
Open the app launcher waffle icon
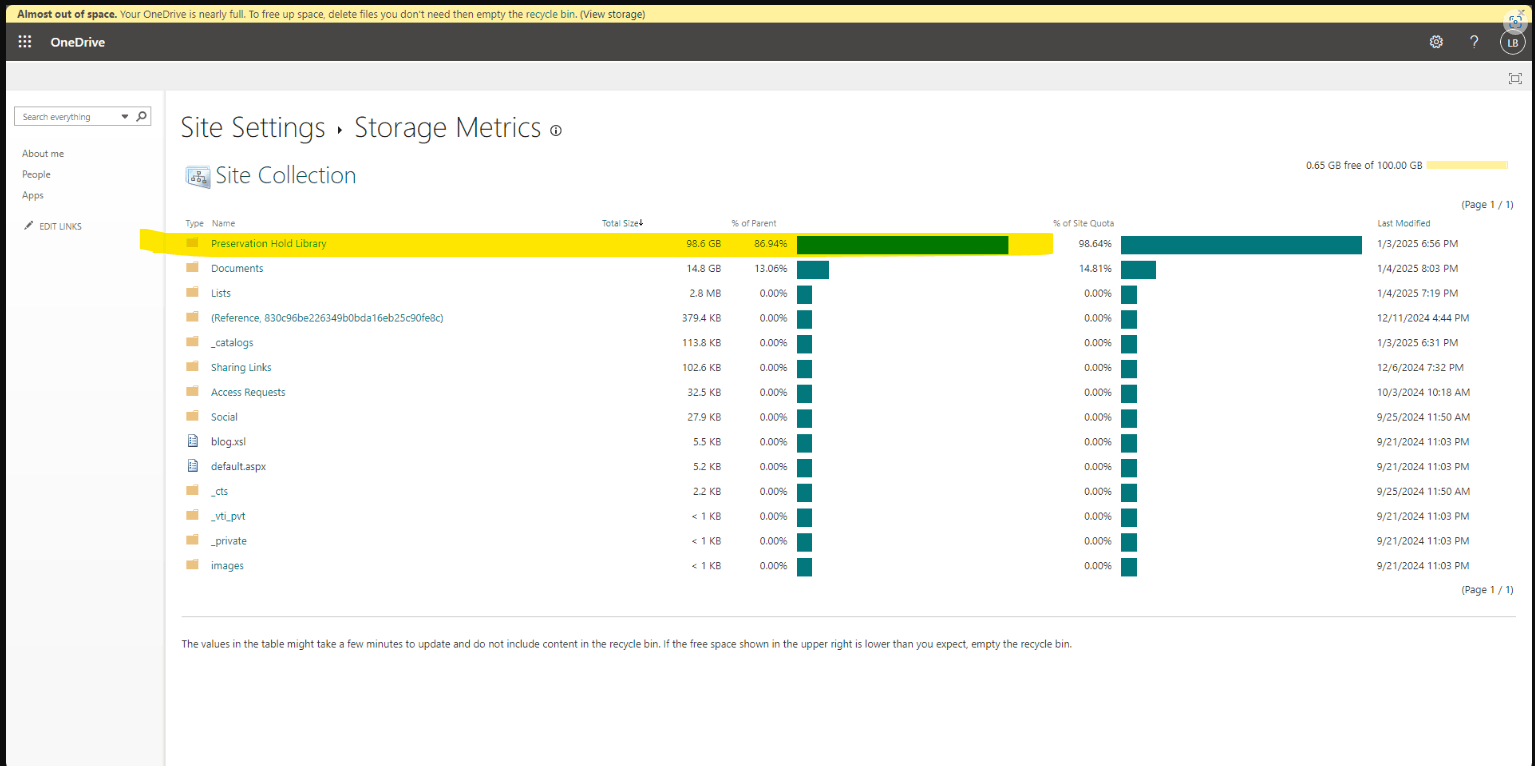point(25,42)
